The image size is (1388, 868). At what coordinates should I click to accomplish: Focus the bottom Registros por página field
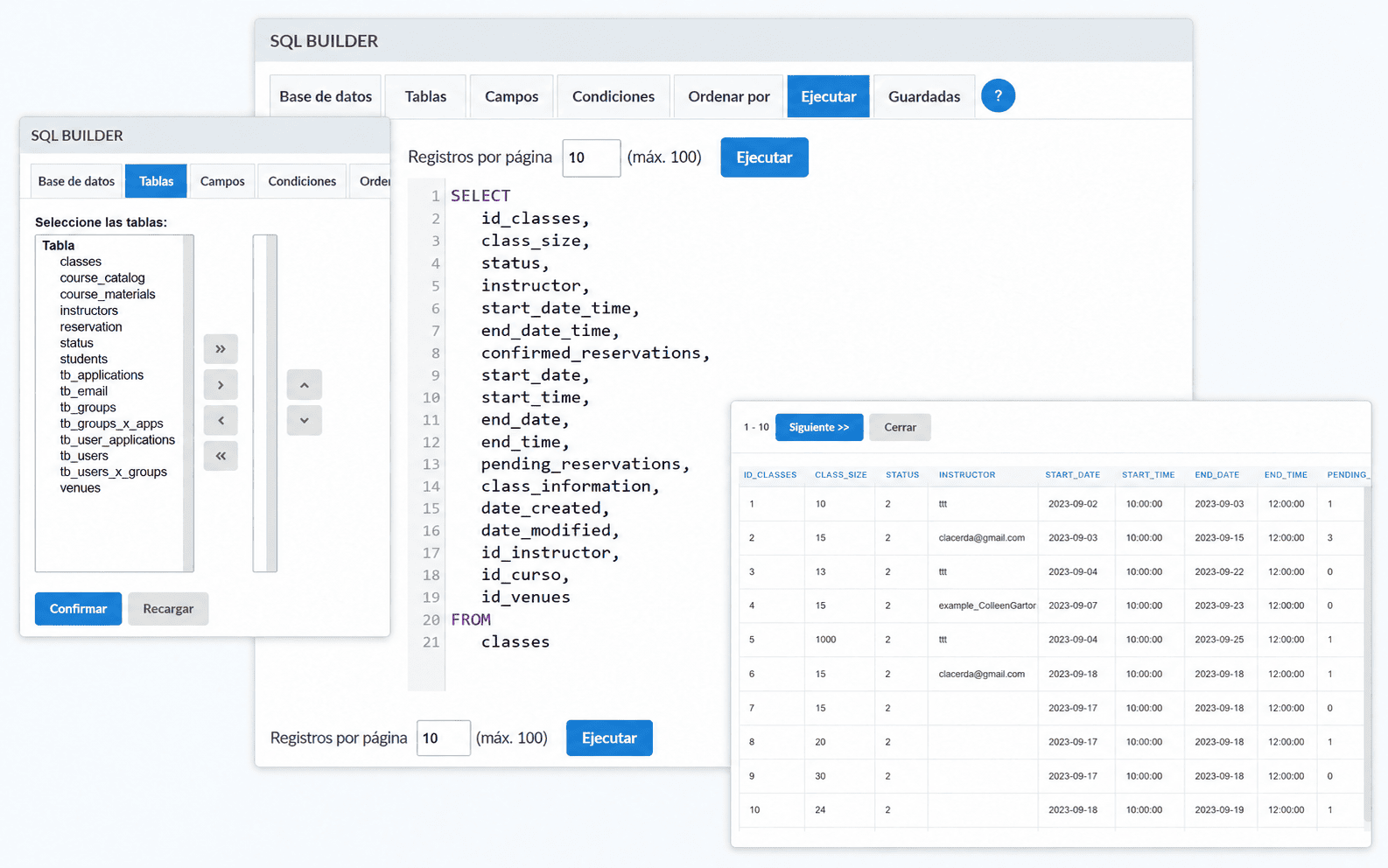point(444,738)
